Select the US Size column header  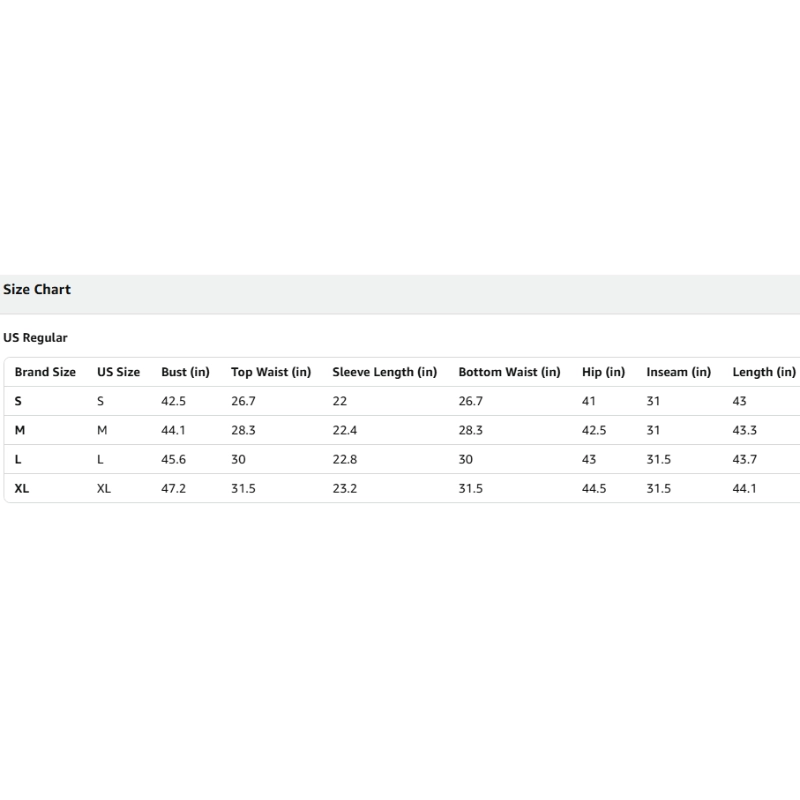[118, 372]
